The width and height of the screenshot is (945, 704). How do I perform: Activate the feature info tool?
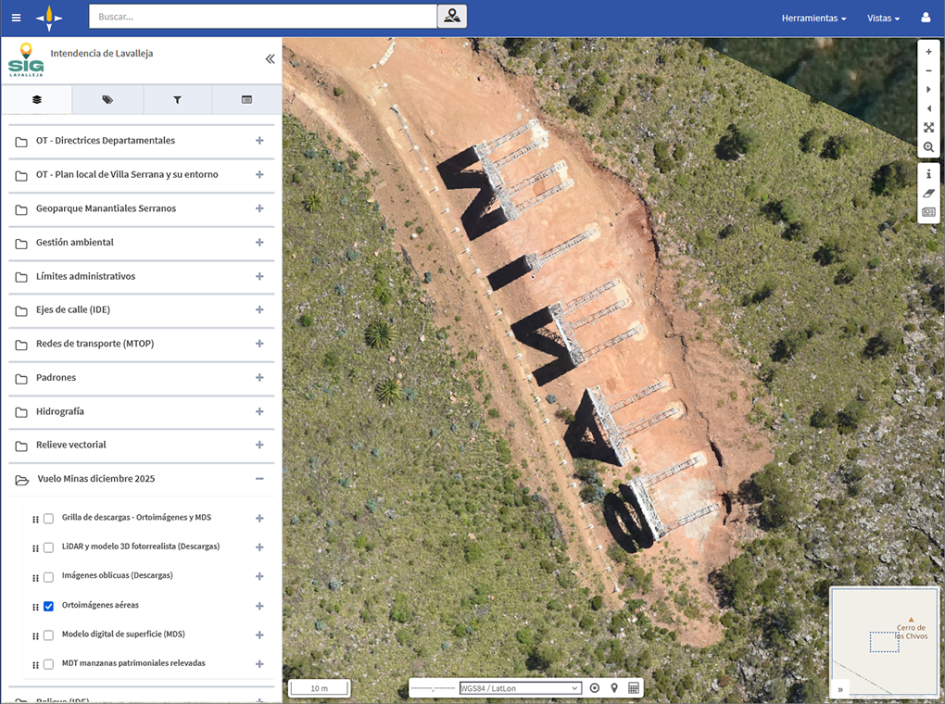[929, 174]
